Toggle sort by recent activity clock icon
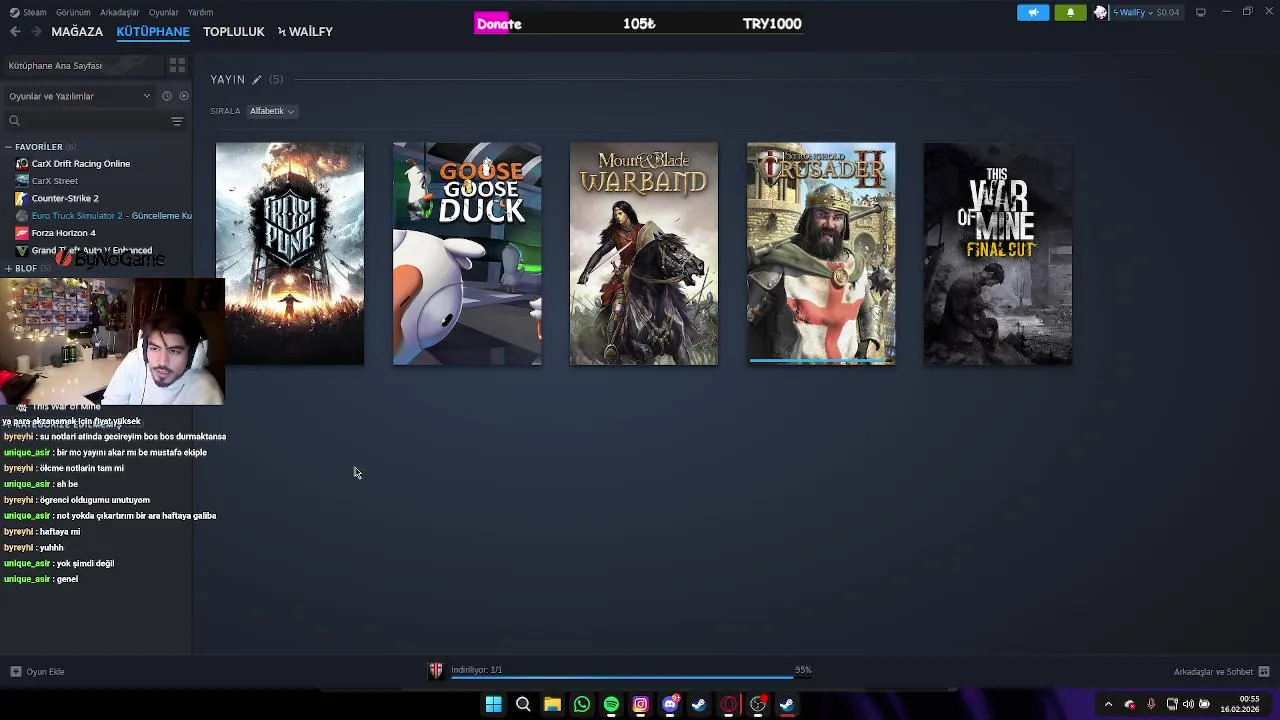 tap(167, 96)
